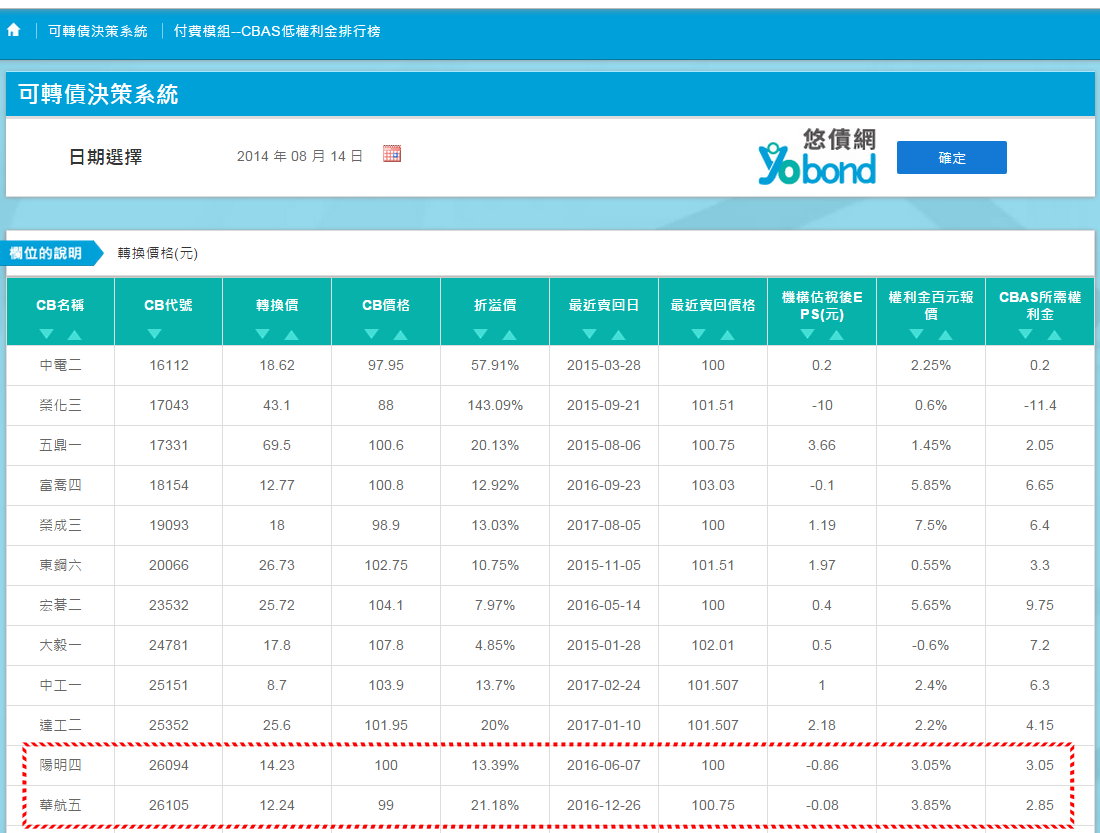
Task: Click the up sort arrow under 權利金百元報價
Action: (x=945, y=334)
